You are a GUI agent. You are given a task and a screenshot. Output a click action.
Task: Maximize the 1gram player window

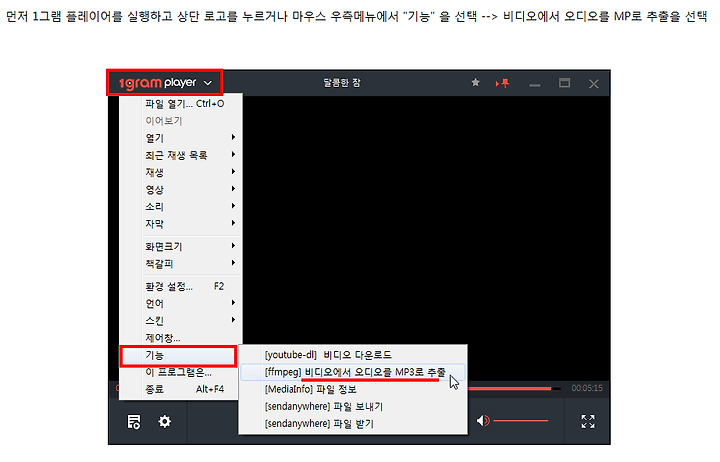coord(564,83)
